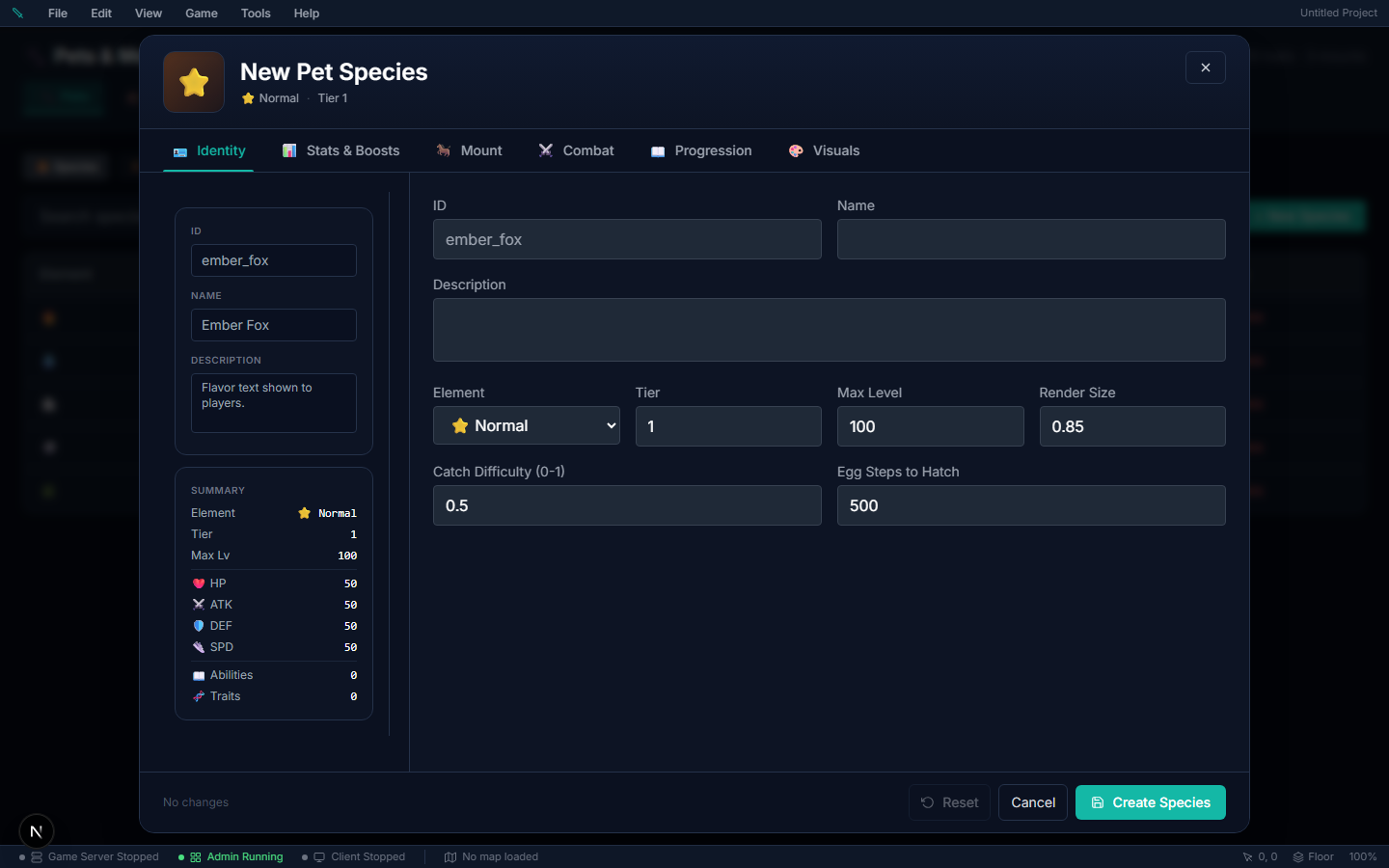Viewport: 1389px width, 868px height.
Task: Click the Catch Difficulty field showing 0.5
Action: pyautogui.click(x=627, y=505)
